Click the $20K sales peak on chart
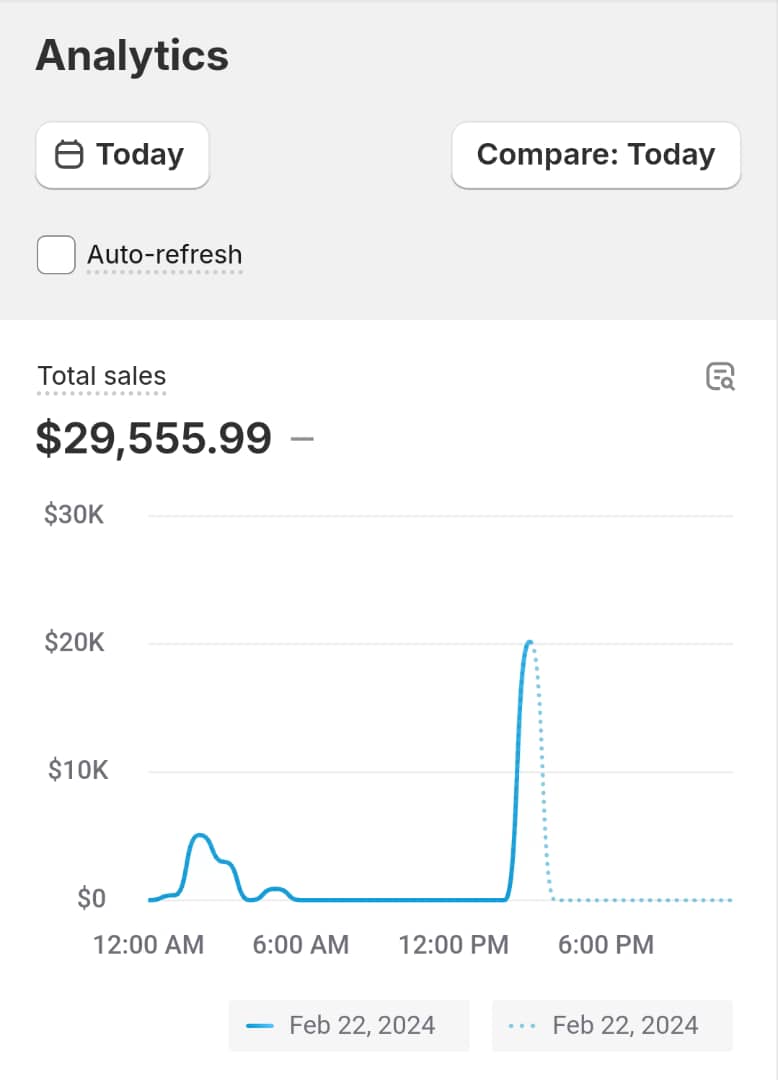 pyautogui.click(x=529, y=642)
